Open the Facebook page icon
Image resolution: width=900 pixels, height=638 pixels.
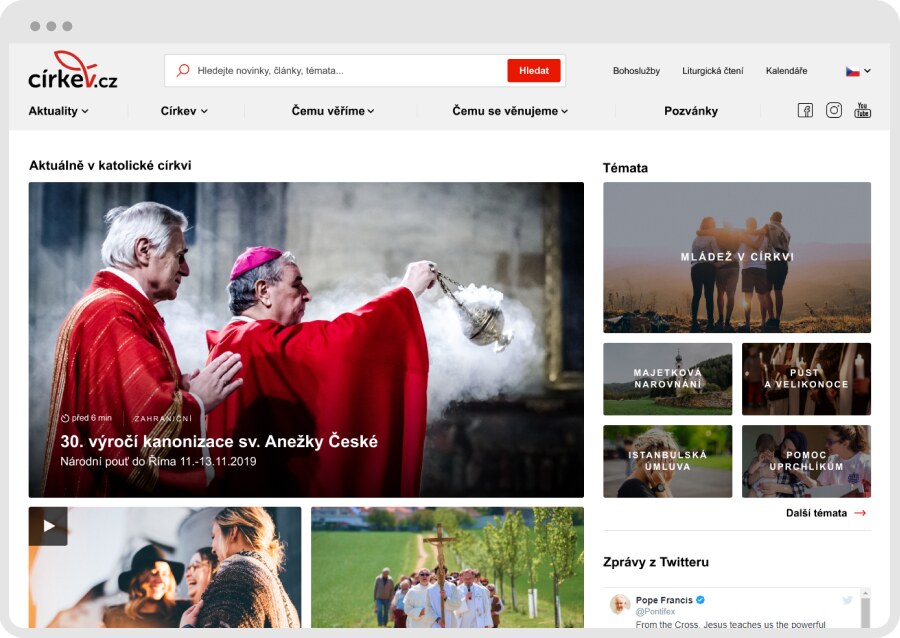pyautogui.click(x=805, y=110)
